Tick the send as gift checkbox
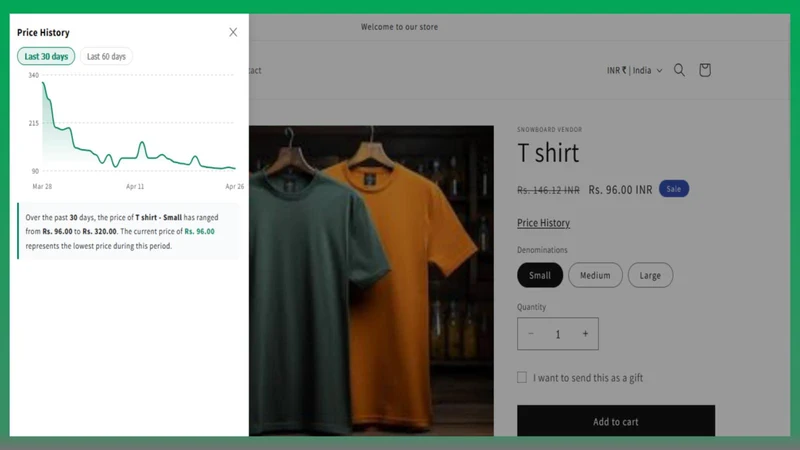Image resolution: width=800 pixels, height=450 pixels. (521, 378)
